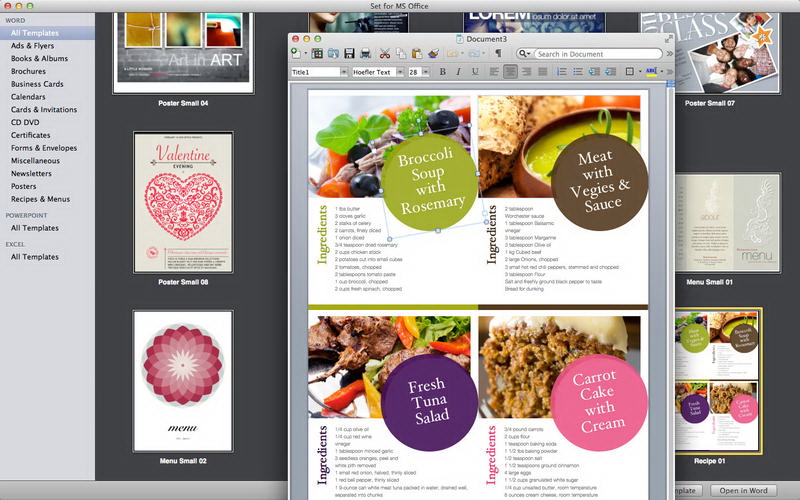Show paragraph marks with pilcrow icon
This screenshot has width=800, height=500.
497,53
